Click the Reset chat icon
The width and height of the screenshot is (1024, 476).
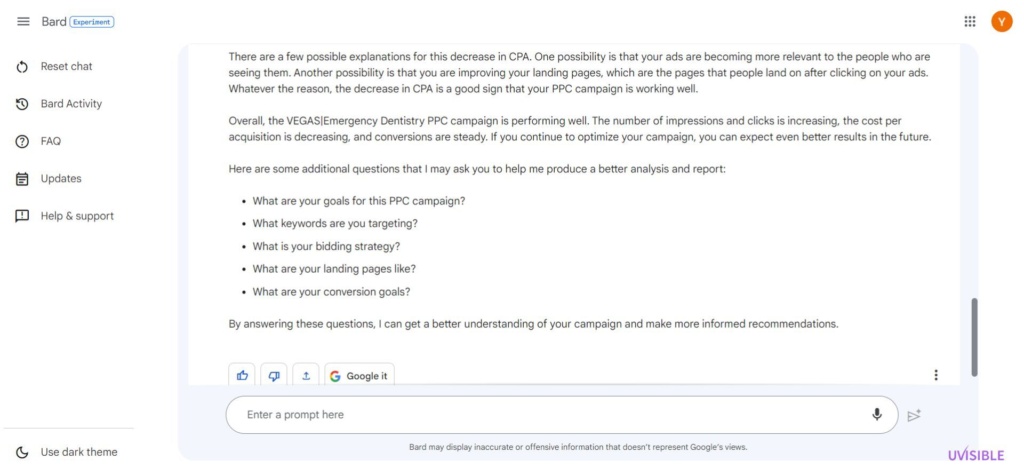(x=22, y=67)
